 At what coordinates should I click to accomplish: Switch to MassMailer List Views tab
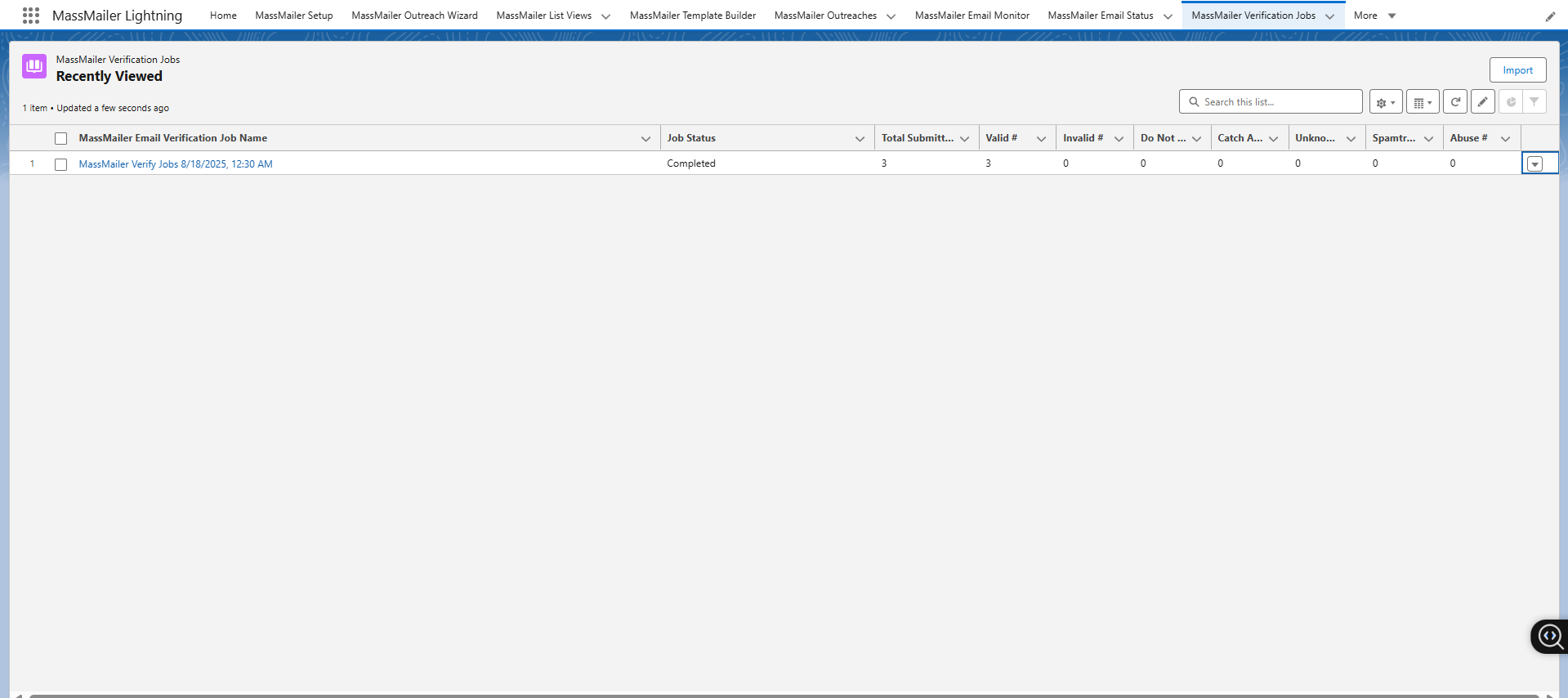[543, 16]
